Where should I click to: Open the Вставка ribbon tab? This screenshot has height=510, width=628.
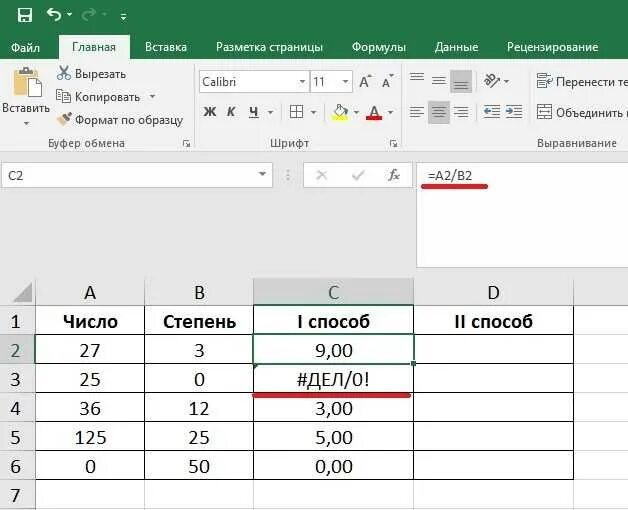tap(166, 47)
